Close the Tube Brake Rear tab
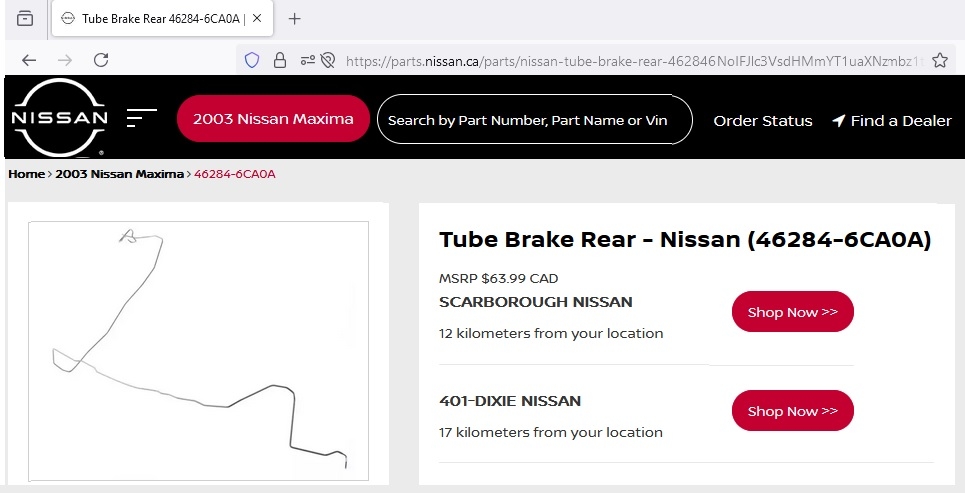Viewport: 965px width, 493px height. click(x=257, y=18)
